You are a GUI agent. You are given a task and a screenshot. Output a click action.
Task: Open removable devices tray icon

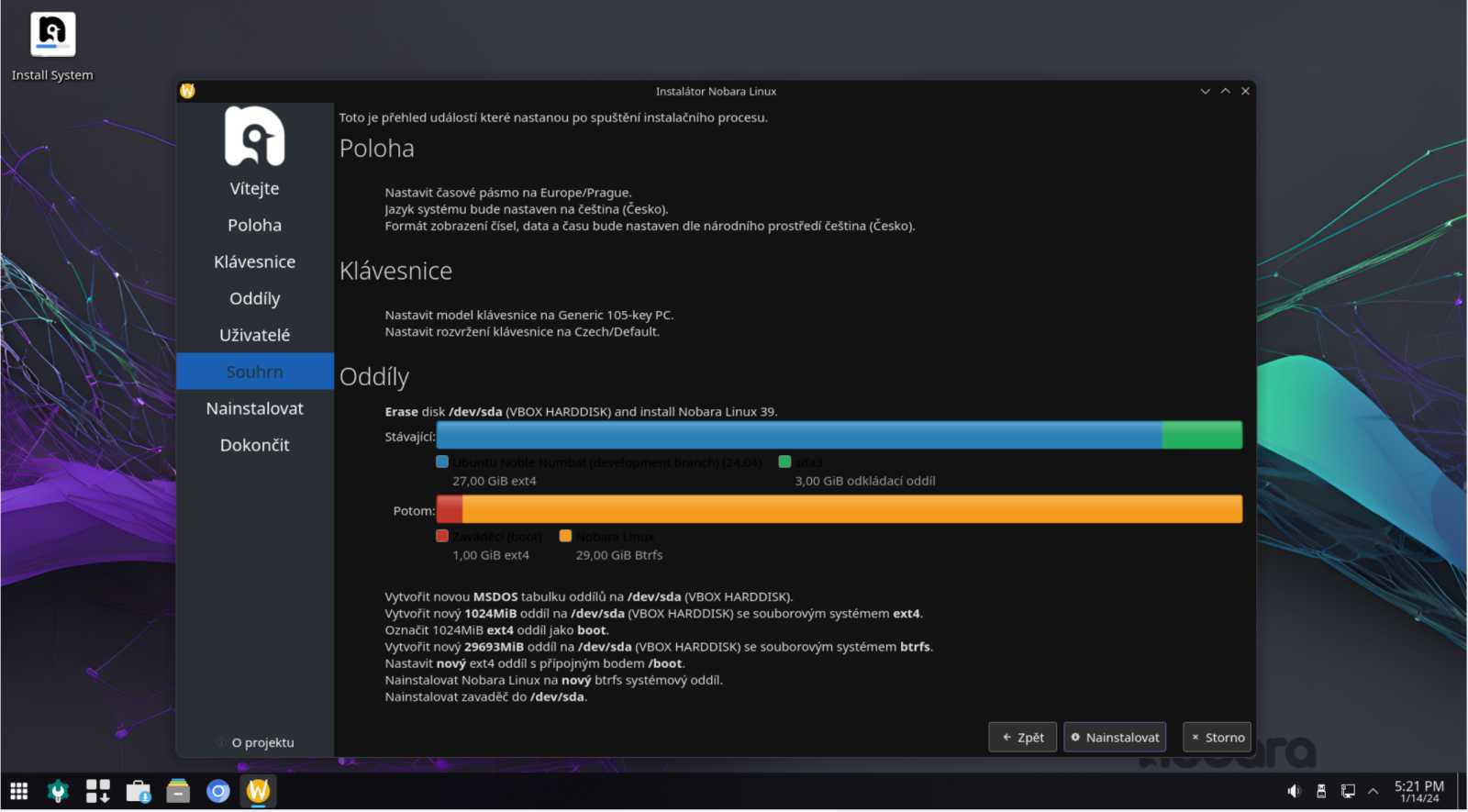pos(1321,791)
